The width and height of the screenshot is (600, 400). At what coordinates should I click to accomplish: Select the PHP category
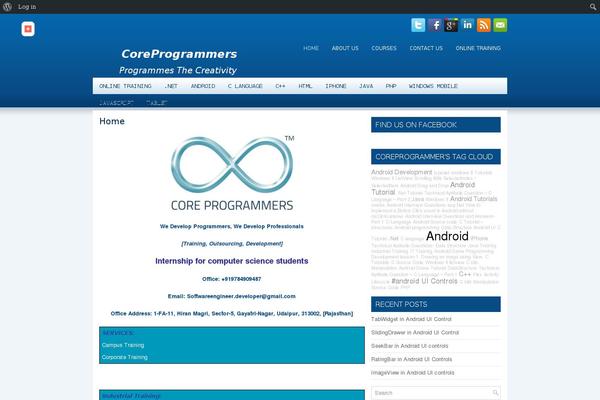tap(391, 86)
